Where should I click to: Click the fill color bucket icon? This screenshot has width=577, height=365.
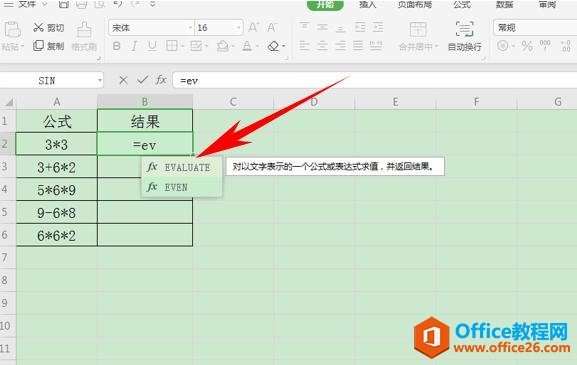[222, 46]
